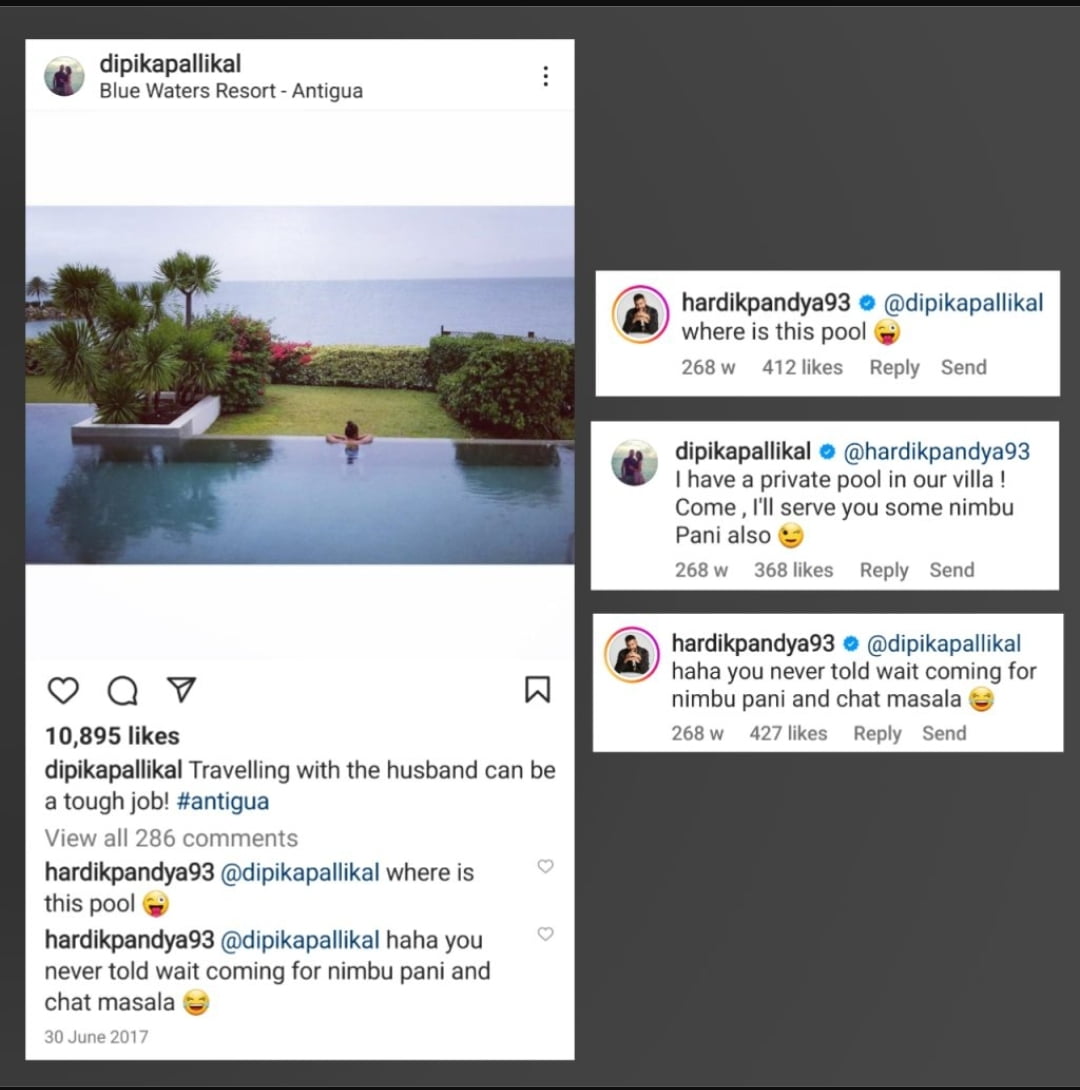This screenshot has height=1090, width=1080.
Task: Save post with bookmark icon
Action: click(537, 689)
